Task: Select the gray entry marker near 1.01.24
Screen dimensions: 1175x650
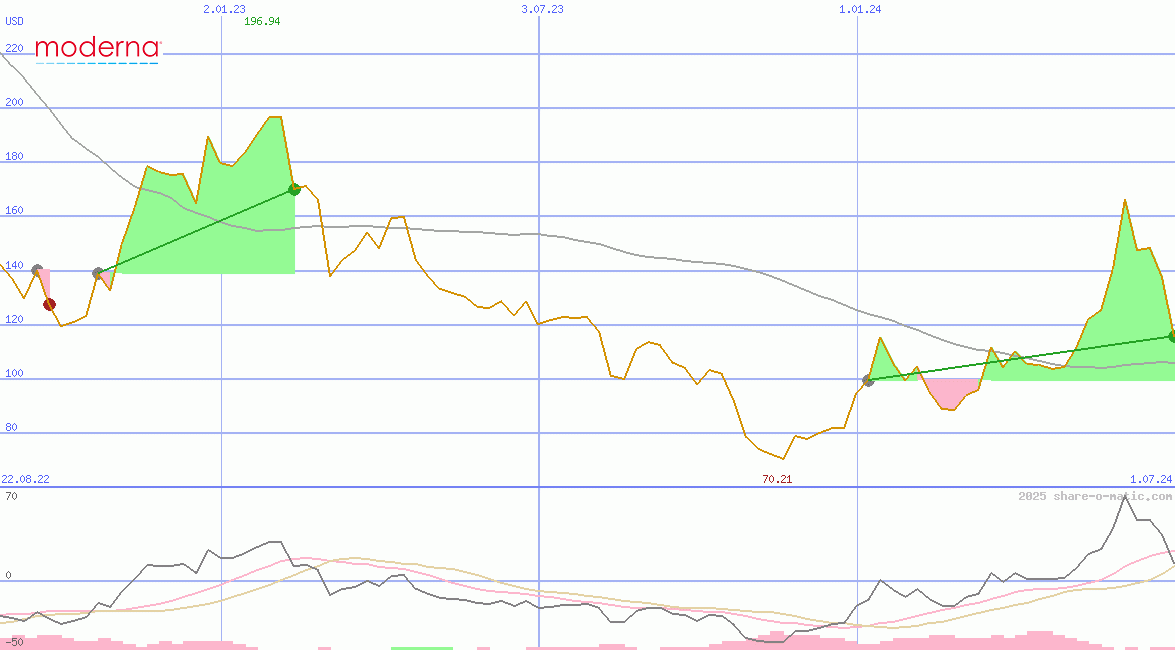Action: 869,381
